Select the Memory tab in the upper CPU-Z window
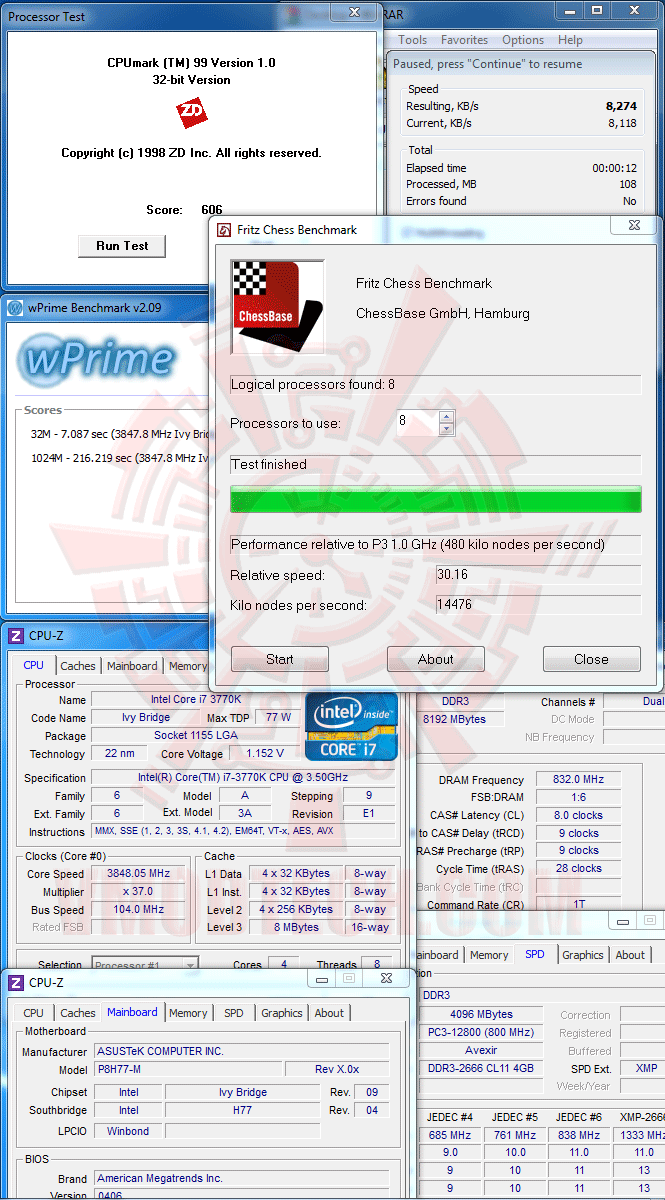The image size is (665, 1200). coord(187,666)
